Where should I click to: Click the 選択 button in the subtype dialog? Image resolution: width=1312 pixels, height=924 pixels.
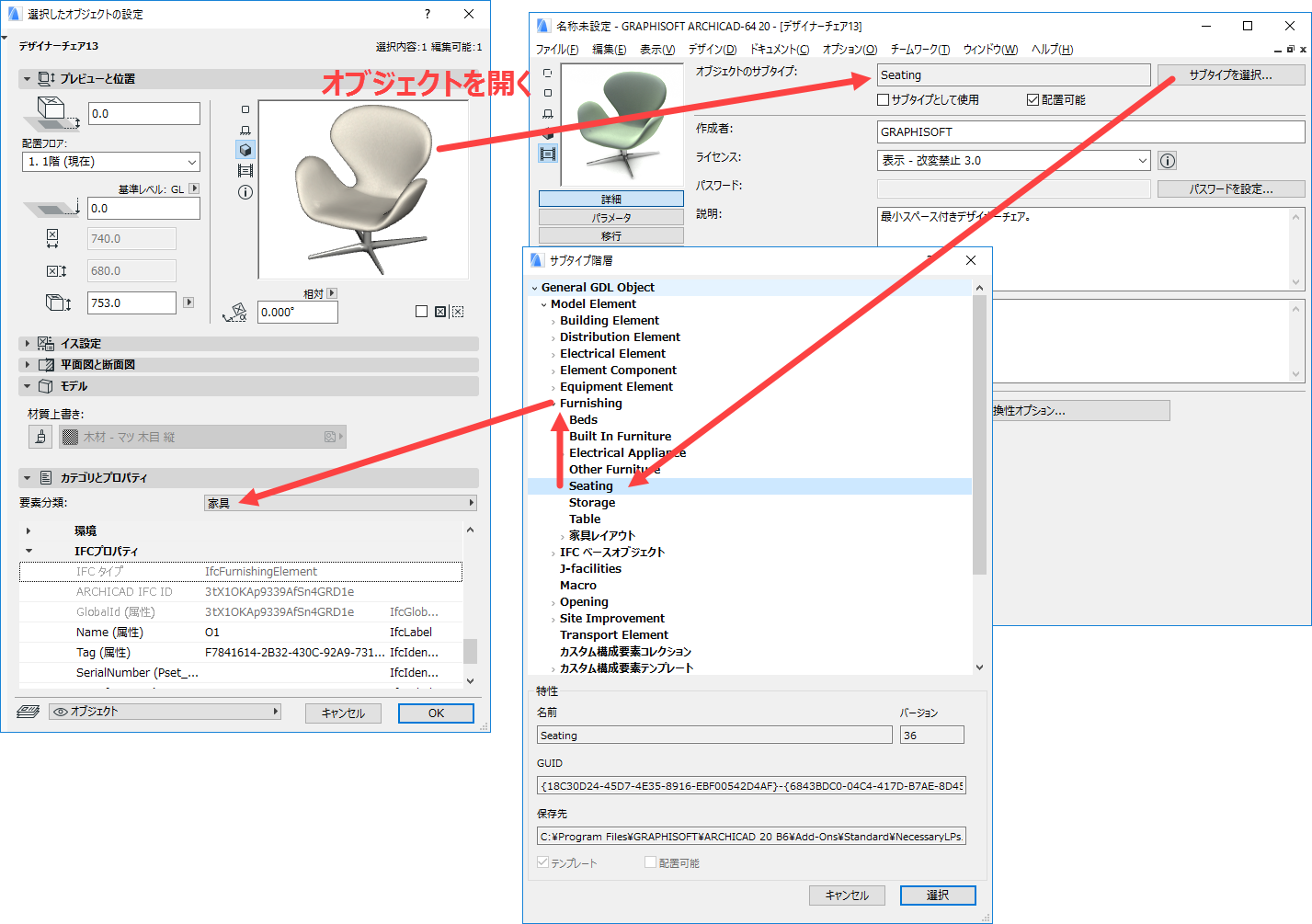(937, 895)
